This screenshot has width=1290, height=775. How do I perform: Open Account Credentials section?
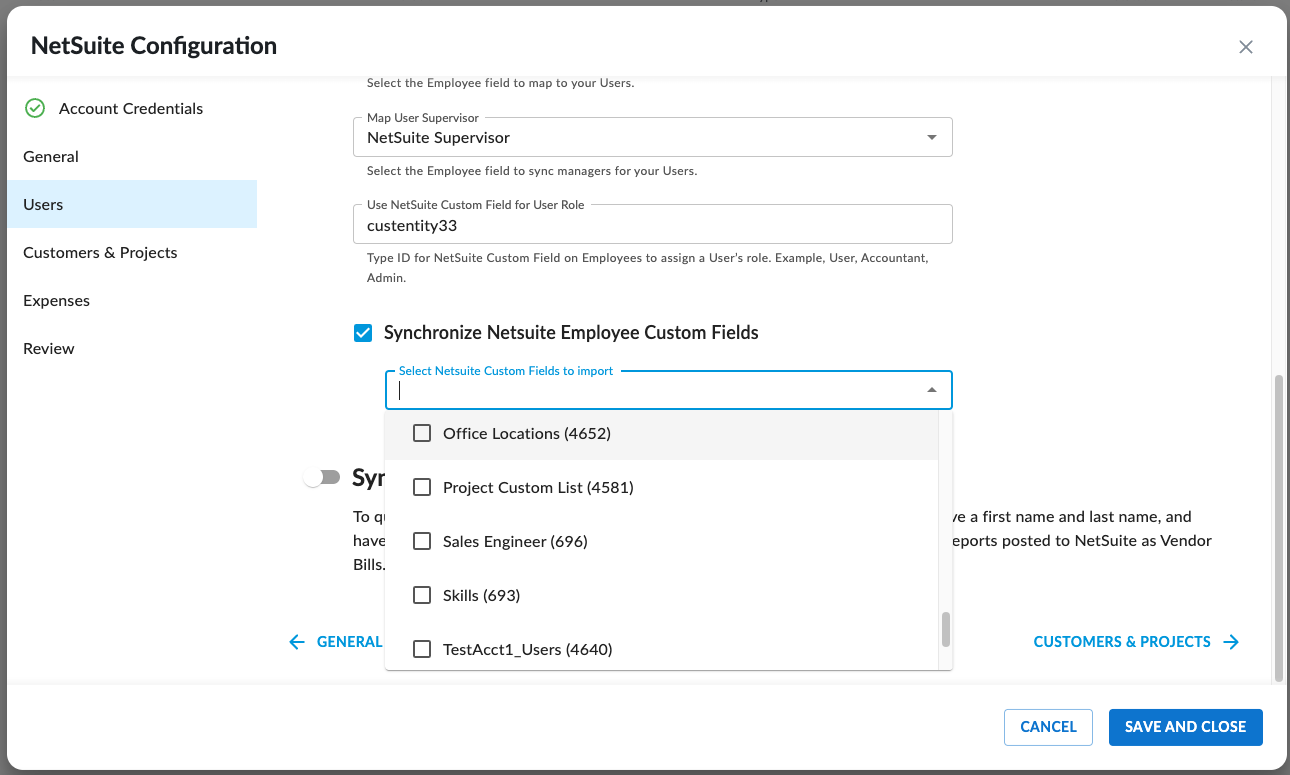click(132, 108)
